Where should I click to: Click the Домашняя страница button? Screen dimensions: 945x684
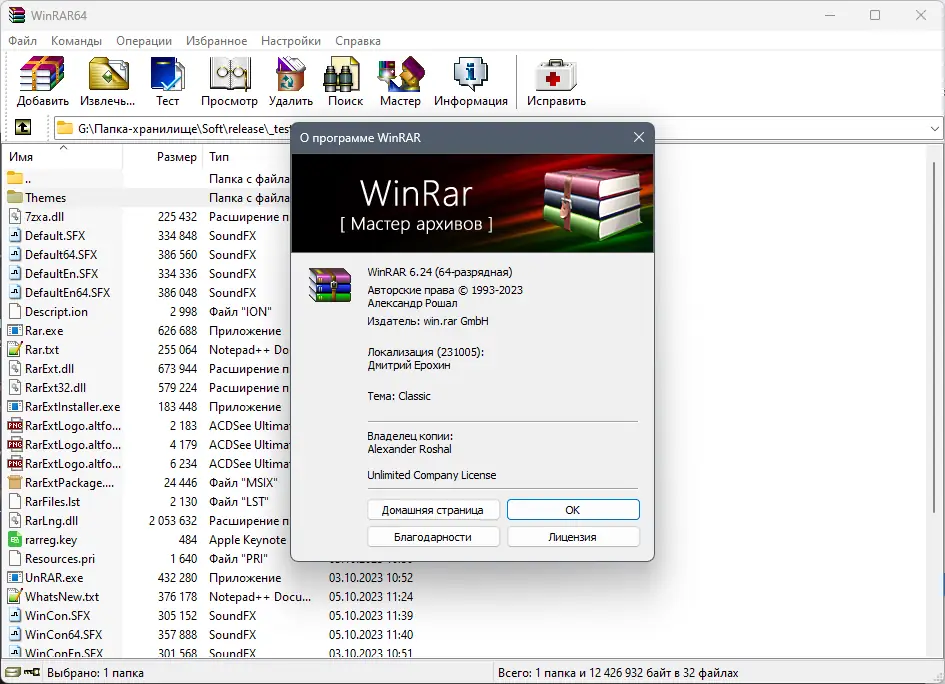coord(433,510)
